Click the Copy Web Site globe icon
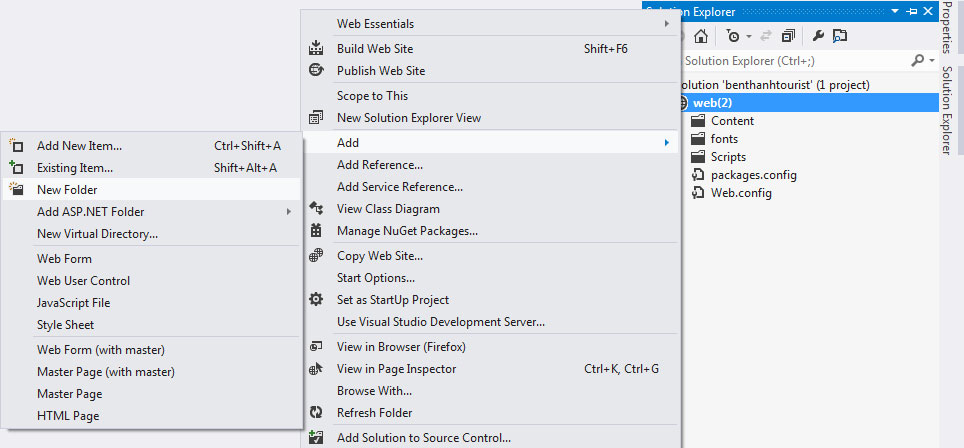The height and width of the screenshot is (448, 964). 316,255
